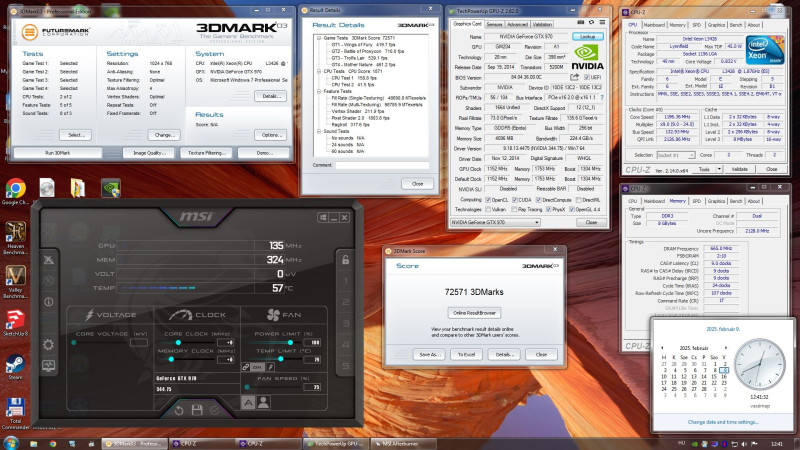Screen dimensions: 800x450
Task: Switch to the Advanced tab in GPU-Z
Action: [x=517, y=24]
